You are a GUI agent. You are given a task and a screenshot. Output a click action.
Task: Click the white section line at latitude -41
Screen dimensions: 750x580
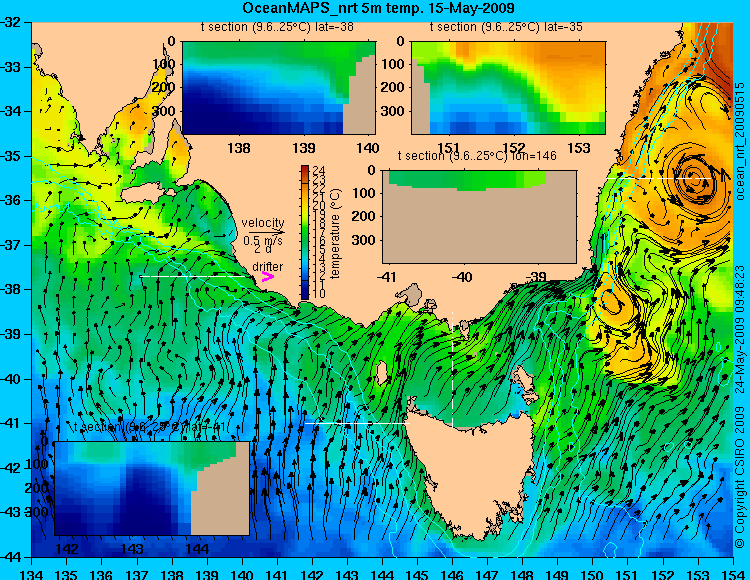(x=357, y=423)
